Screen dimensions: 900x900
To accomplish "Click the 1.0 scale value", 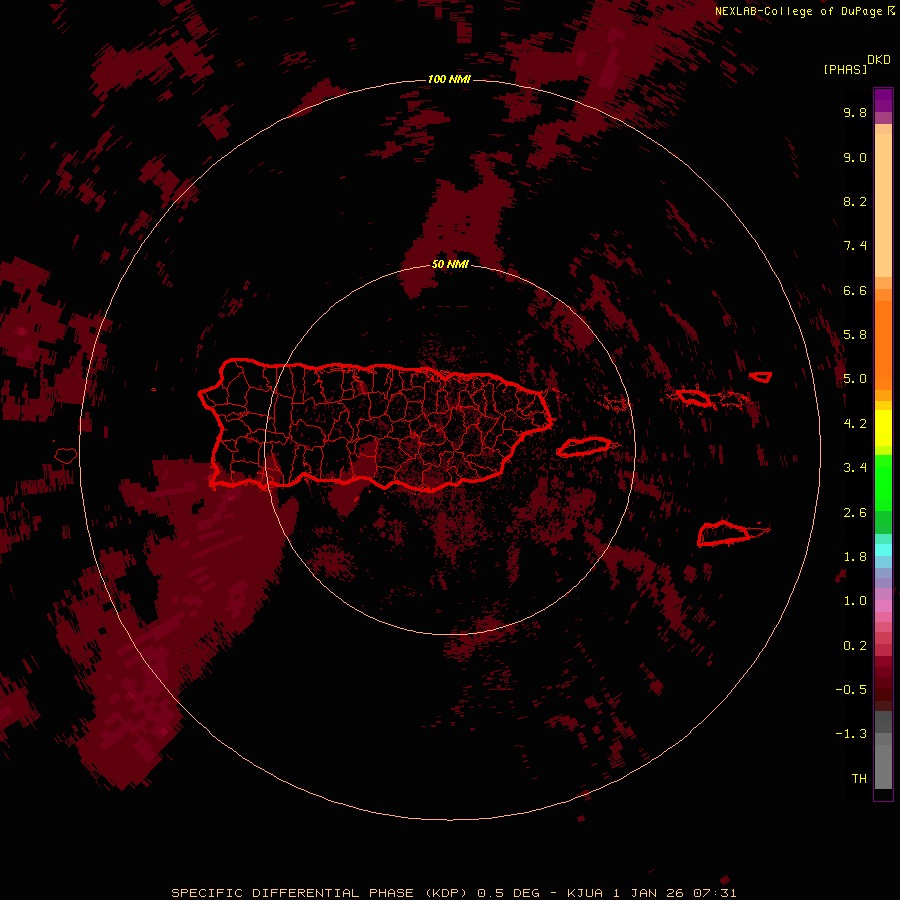I will (855, 601).
